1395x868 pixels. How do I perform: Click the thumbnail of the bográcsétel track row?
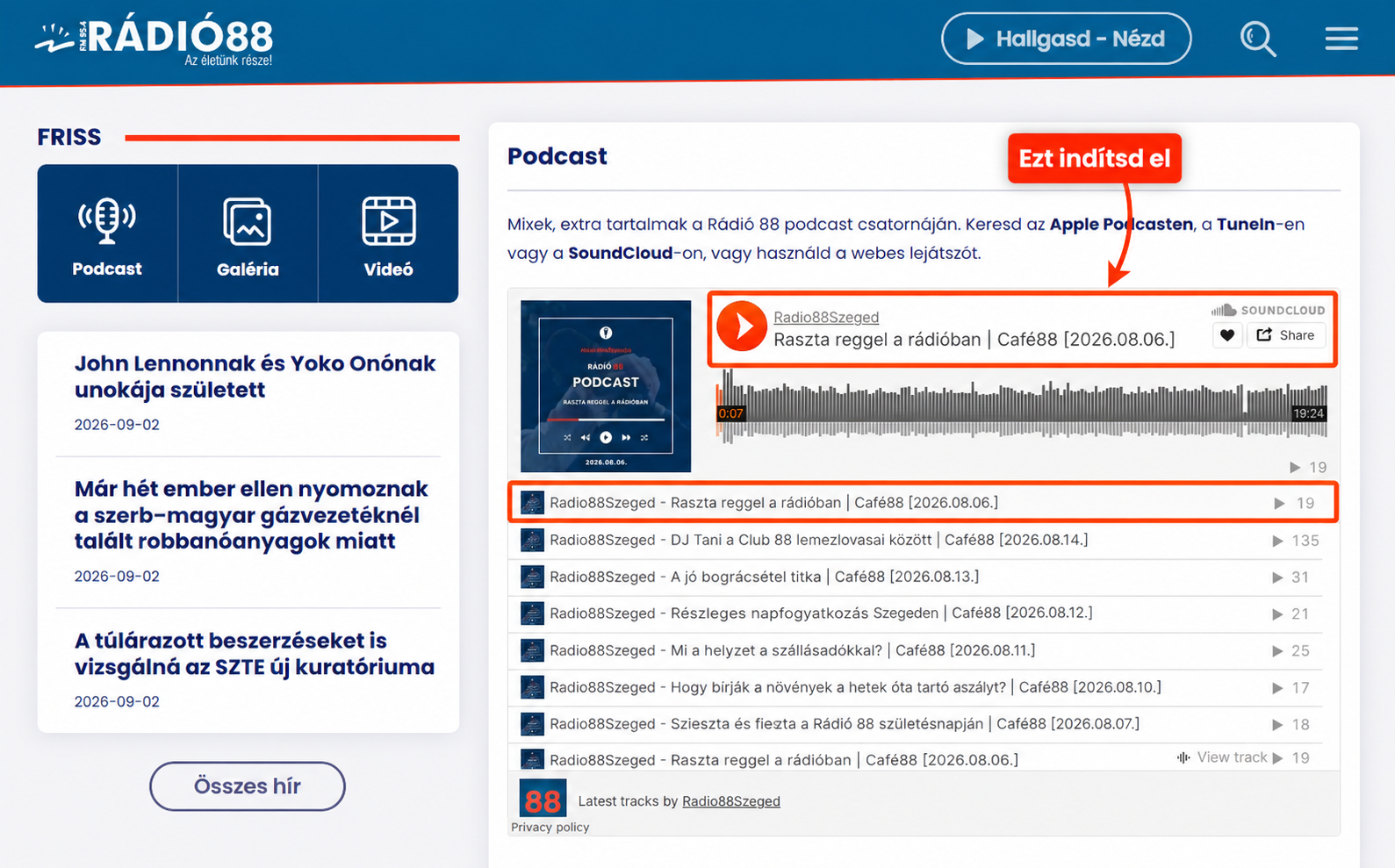pyautogui.click(x=532, y=577)
